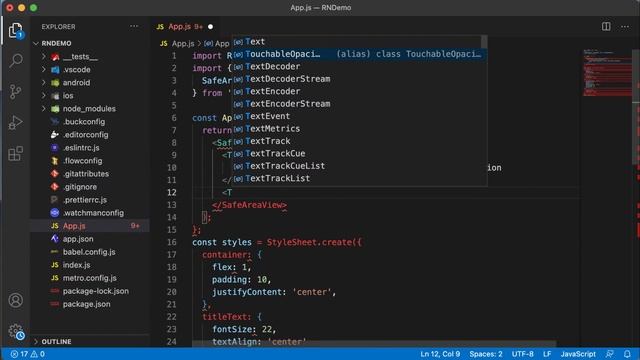Open babel.config.js file

click(x=90, y=252)
